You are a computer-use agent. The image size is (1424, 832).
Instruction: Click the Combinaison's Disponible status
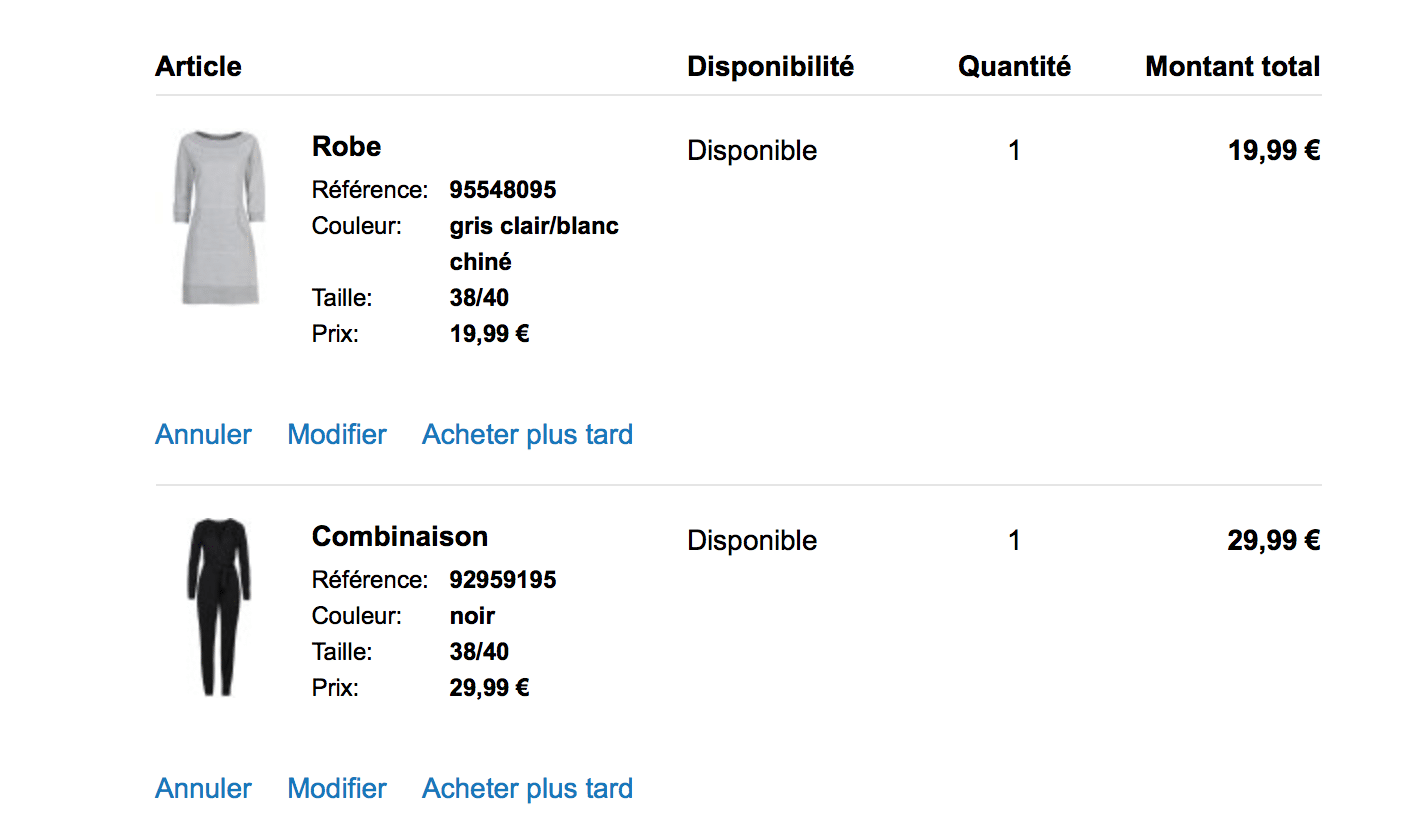point(752,541)
